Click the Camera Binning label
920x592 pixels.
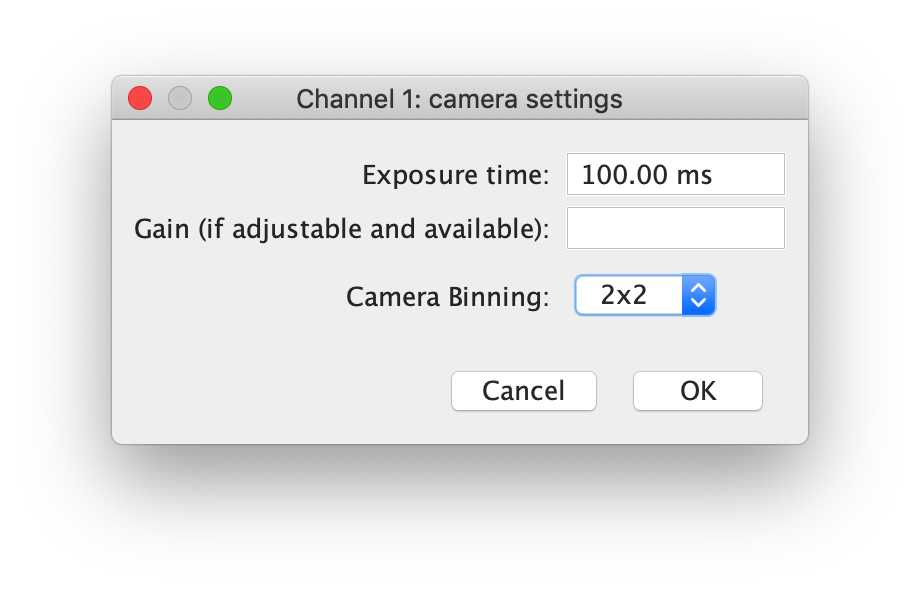tap(447, 297)
